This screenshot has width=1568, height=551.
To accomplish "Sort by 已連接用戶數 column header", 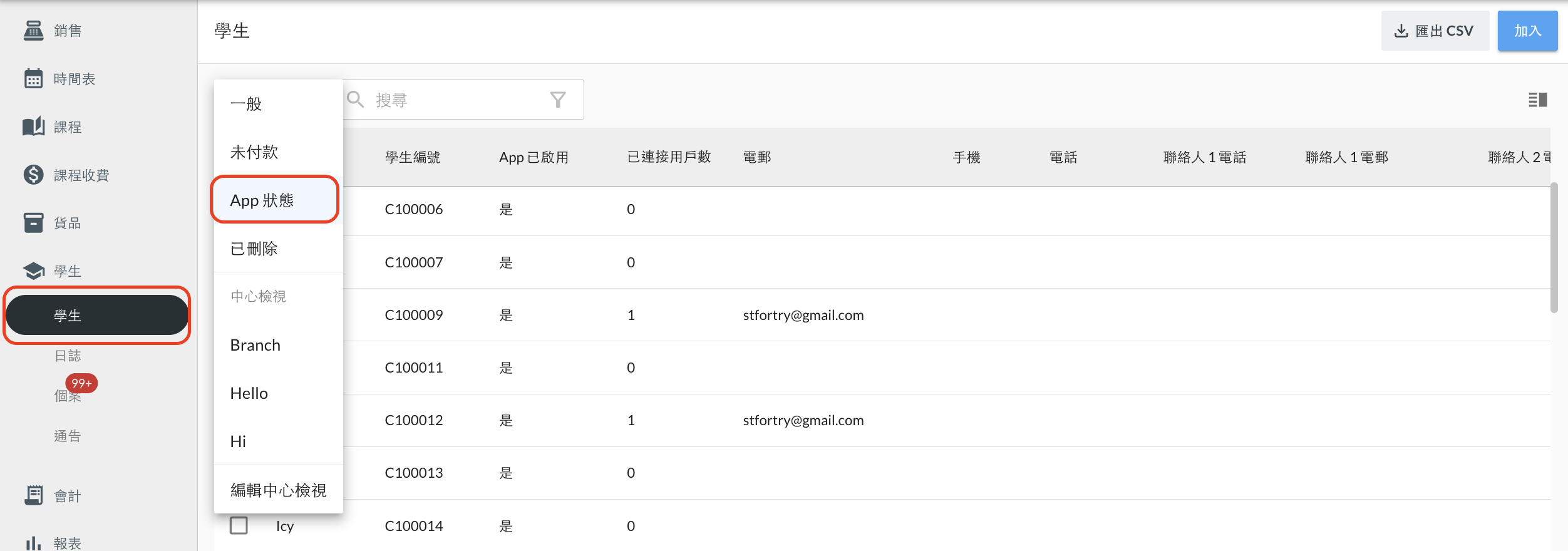I will click(x=669, y=157).
